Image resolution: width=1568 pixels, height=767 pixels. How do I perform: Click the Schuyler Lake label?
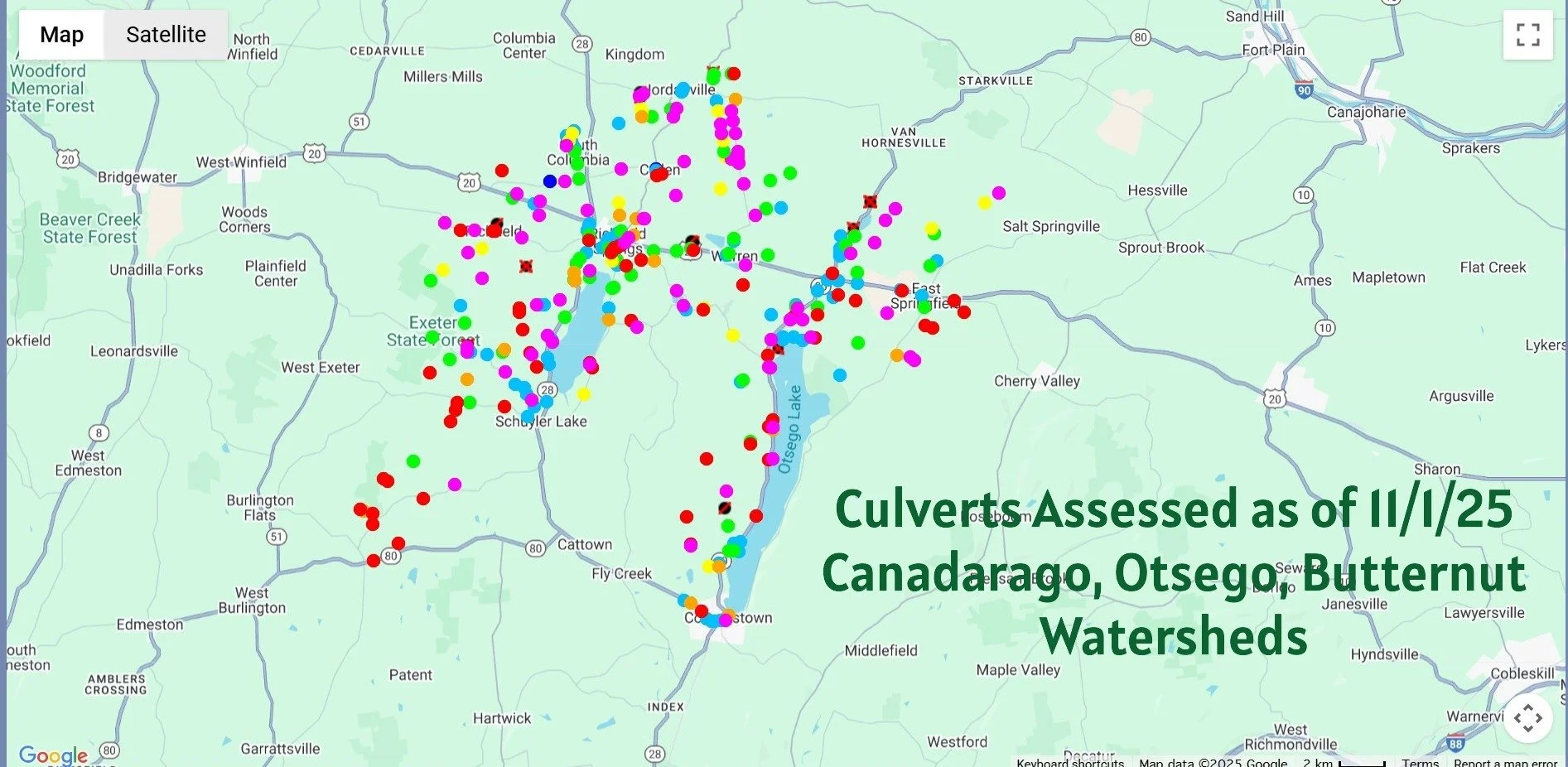point(541,422)
